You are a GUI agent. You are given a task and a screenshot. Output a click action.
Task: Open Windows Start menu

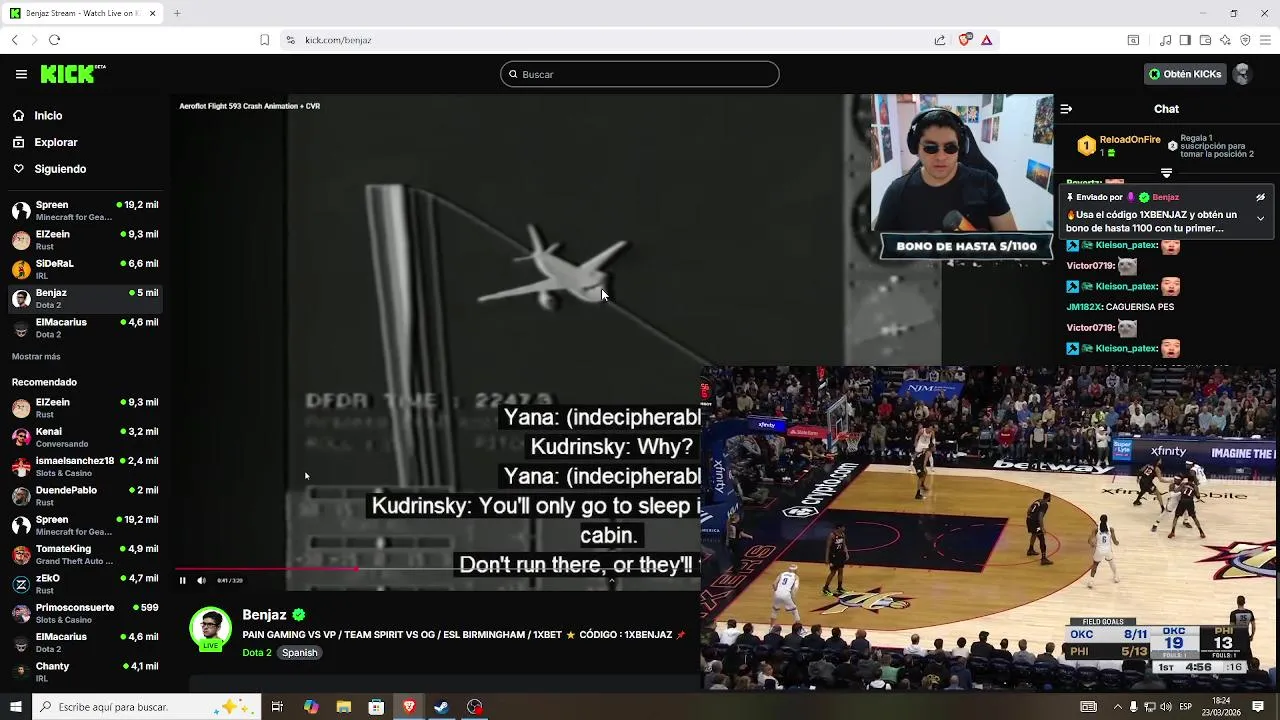tap(15, 707)
